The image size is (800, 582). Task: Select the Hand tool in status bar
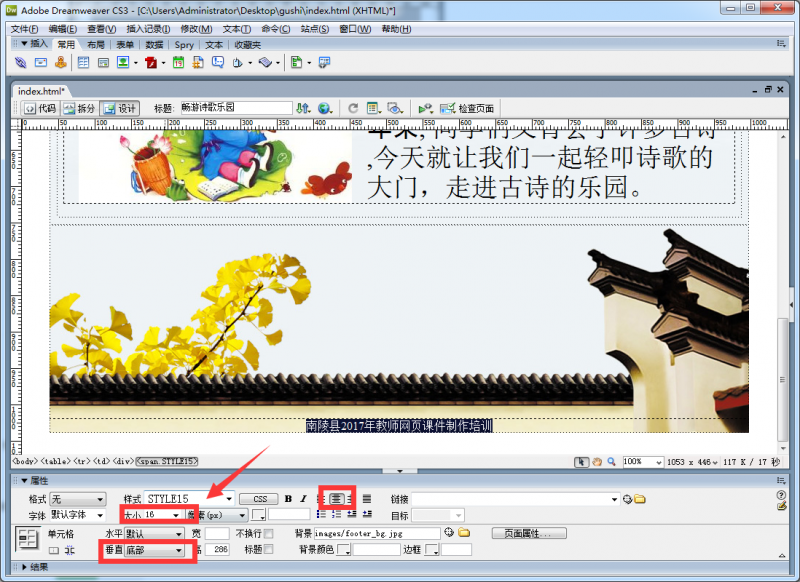click(596, 462)
